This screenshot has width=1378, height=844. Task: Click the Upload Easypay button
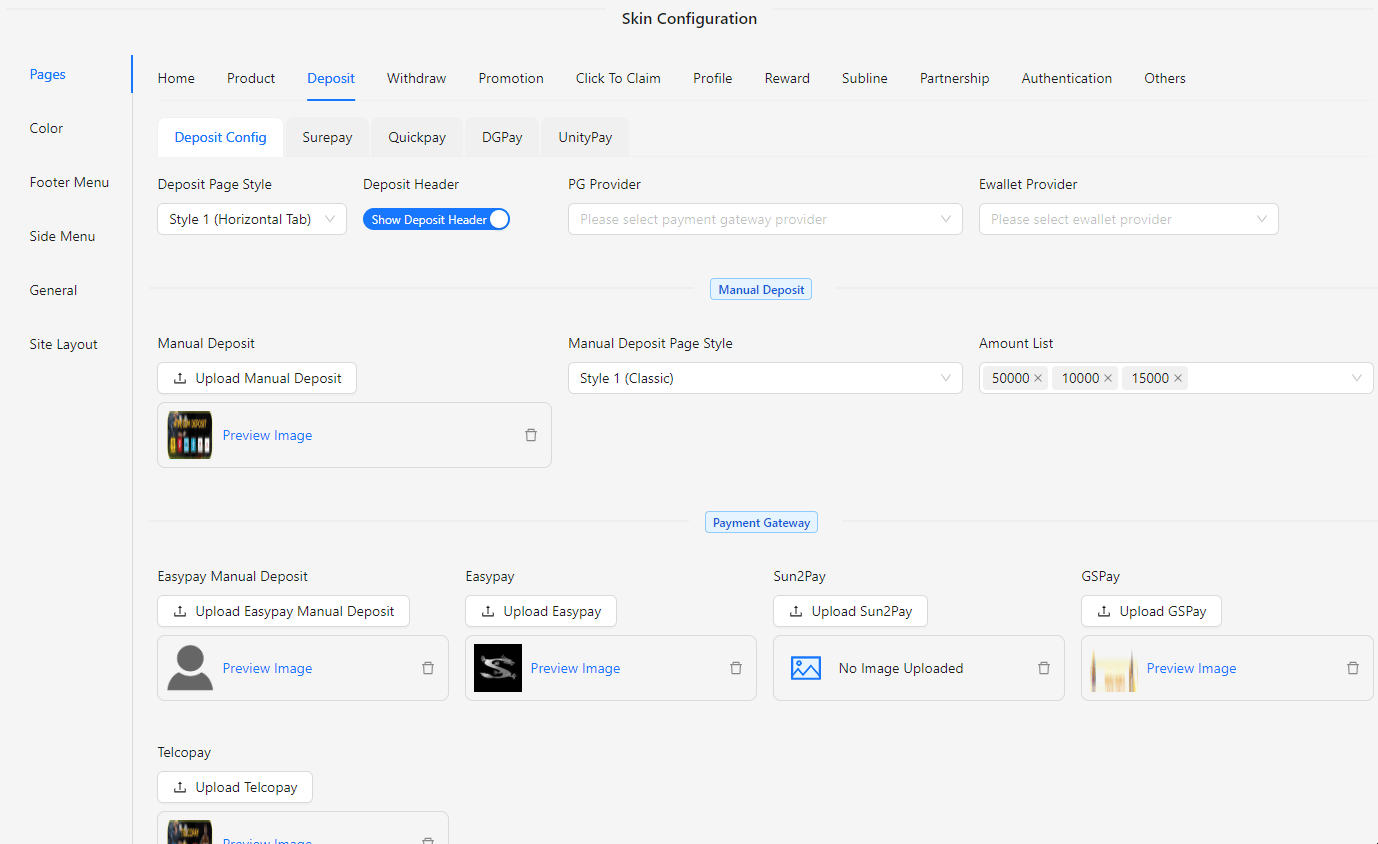click(540, 611)
